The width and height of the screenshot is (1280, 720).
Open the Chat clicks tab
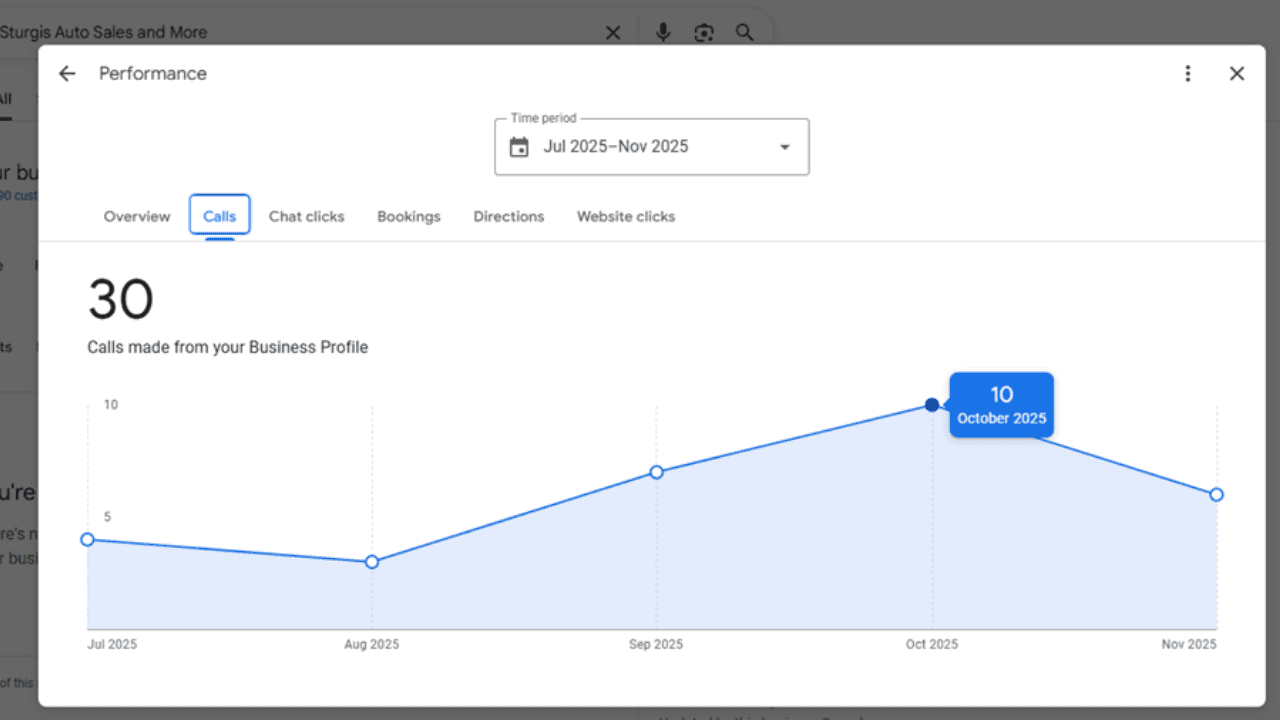coord(306,216)
